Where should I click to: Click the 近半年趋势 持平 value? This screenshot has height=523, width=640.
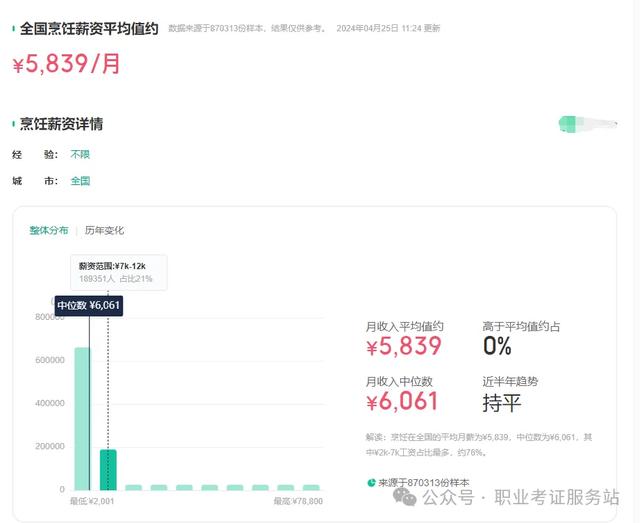(502, 403)
